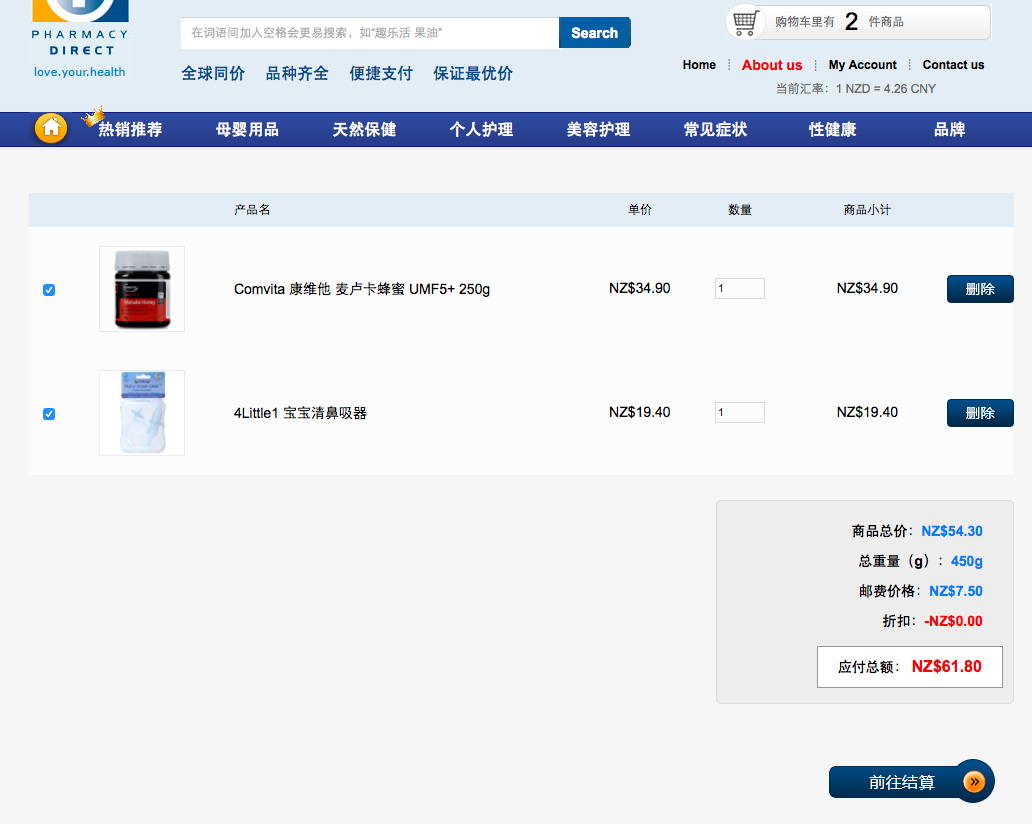This screenshot has width=1032, height=824.
Task: Click the 单价 column header
Action: pos(640,210)
